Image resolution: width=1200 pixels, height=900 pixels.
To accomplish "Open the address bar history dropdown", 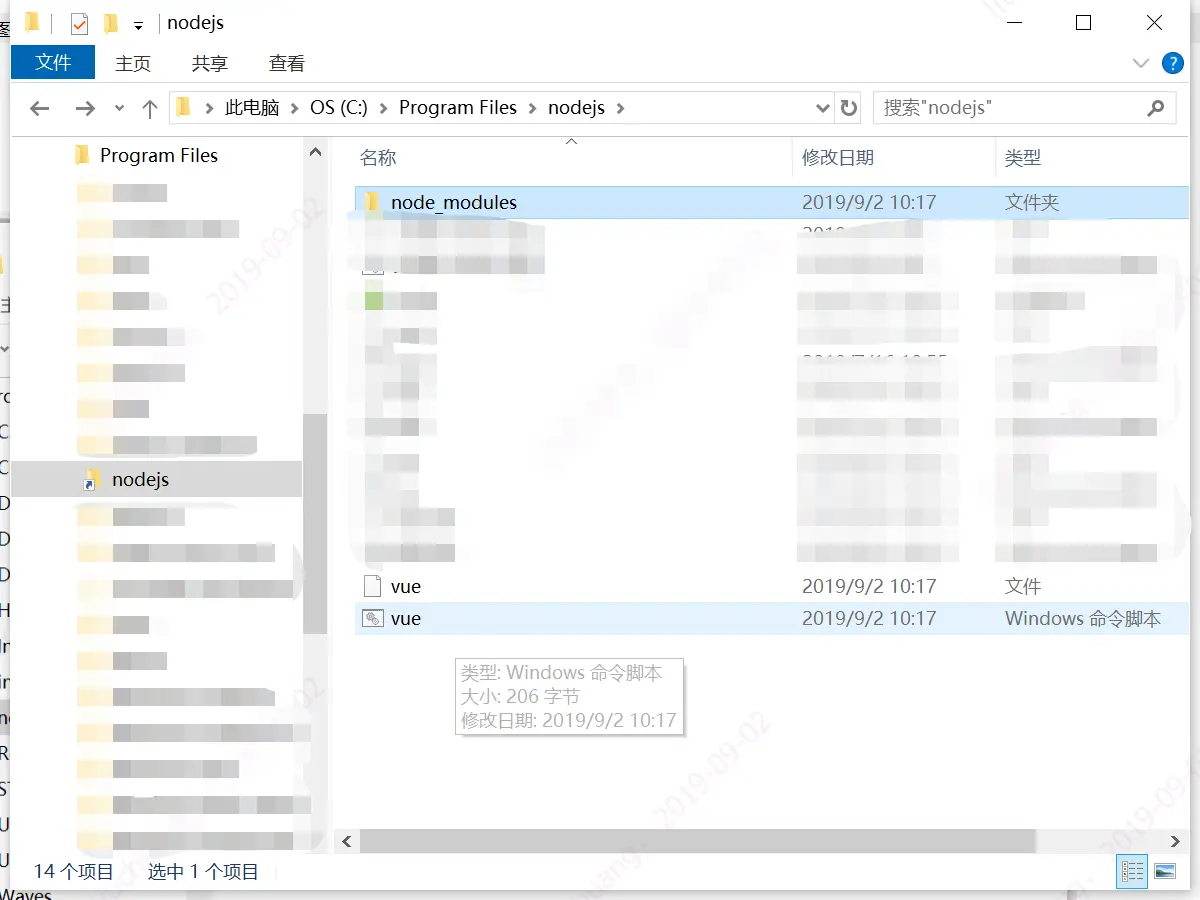I will tap(822, 107).
